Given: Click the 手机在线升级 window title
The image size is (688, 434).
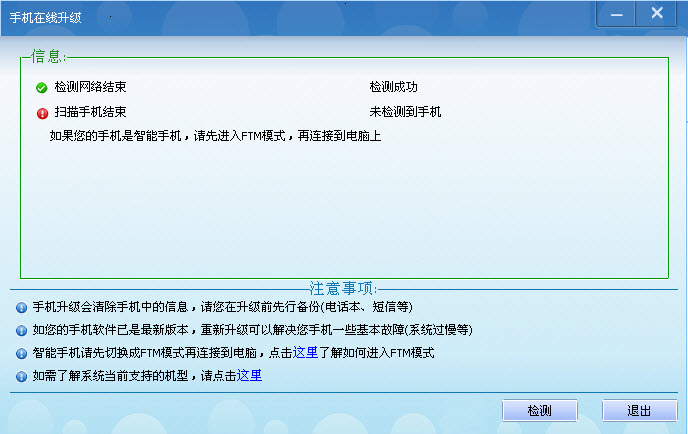Looking at the screenshot, I should [46, 18].
